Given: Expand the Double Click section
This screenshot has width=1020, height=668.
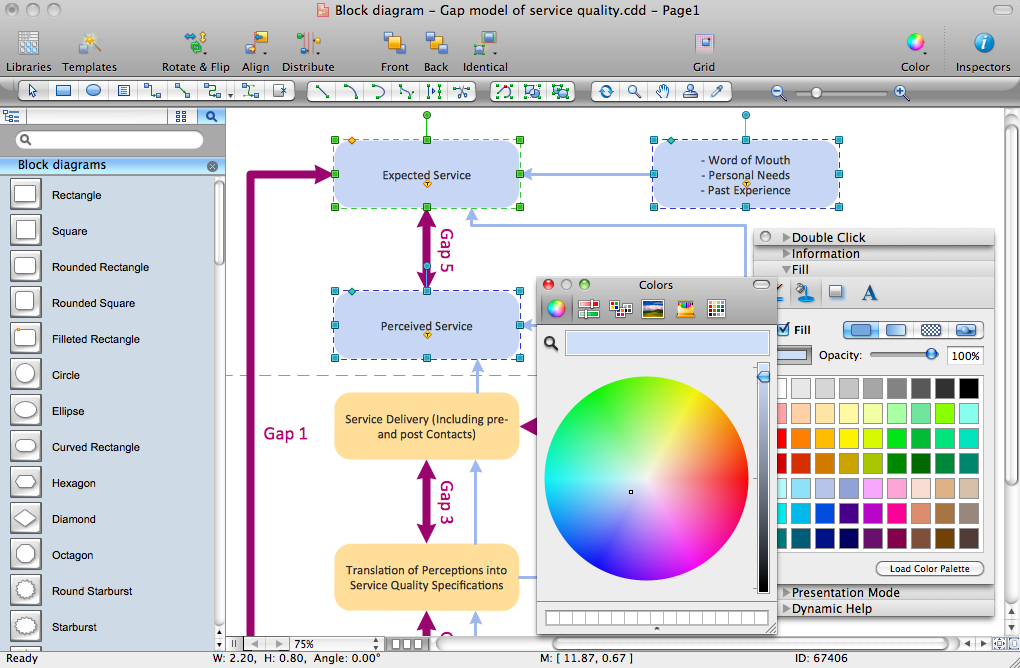Looking at the screenshot, I should (787, 237).
